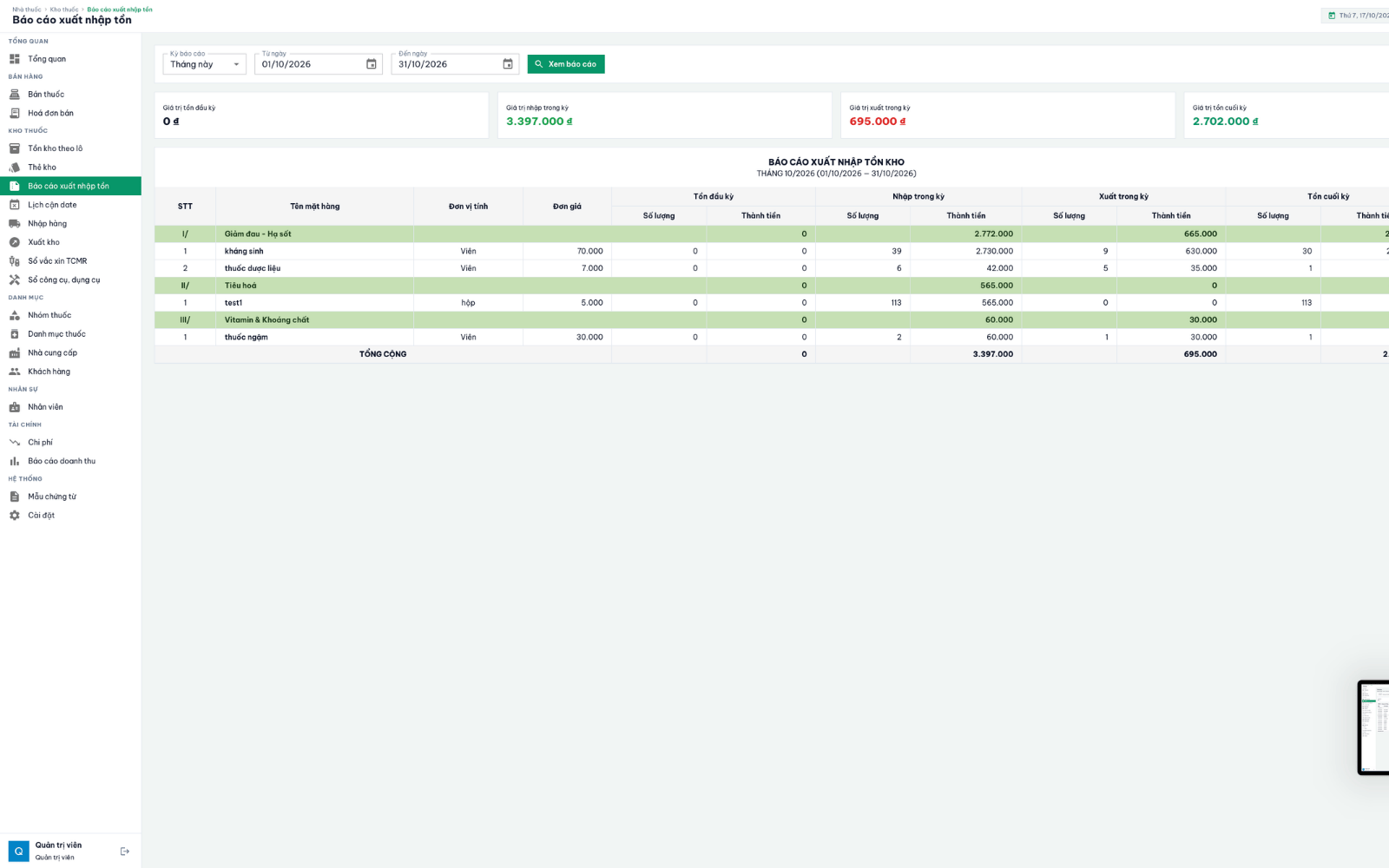Open Thẻ kho icon in sidebar

14,167
